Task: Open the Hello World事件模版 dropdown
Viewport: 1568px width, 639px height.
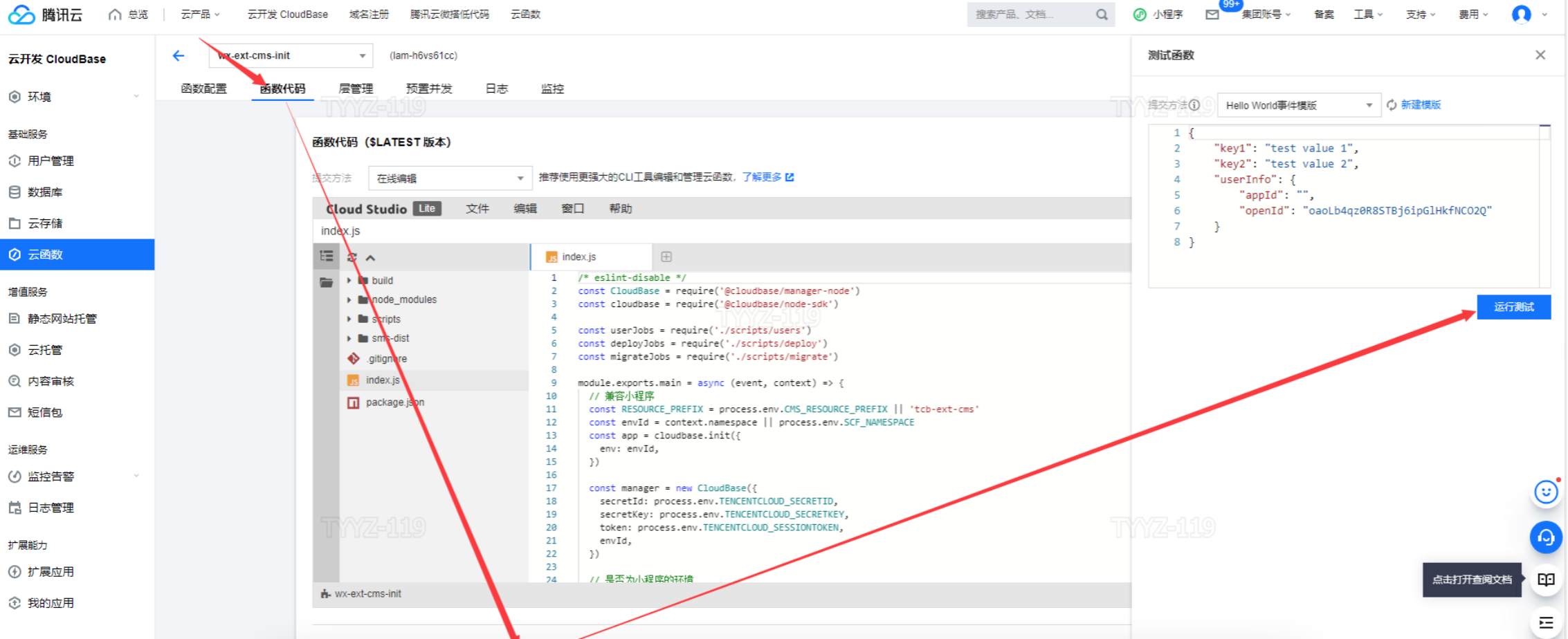Action: (x=1299, y=105)
